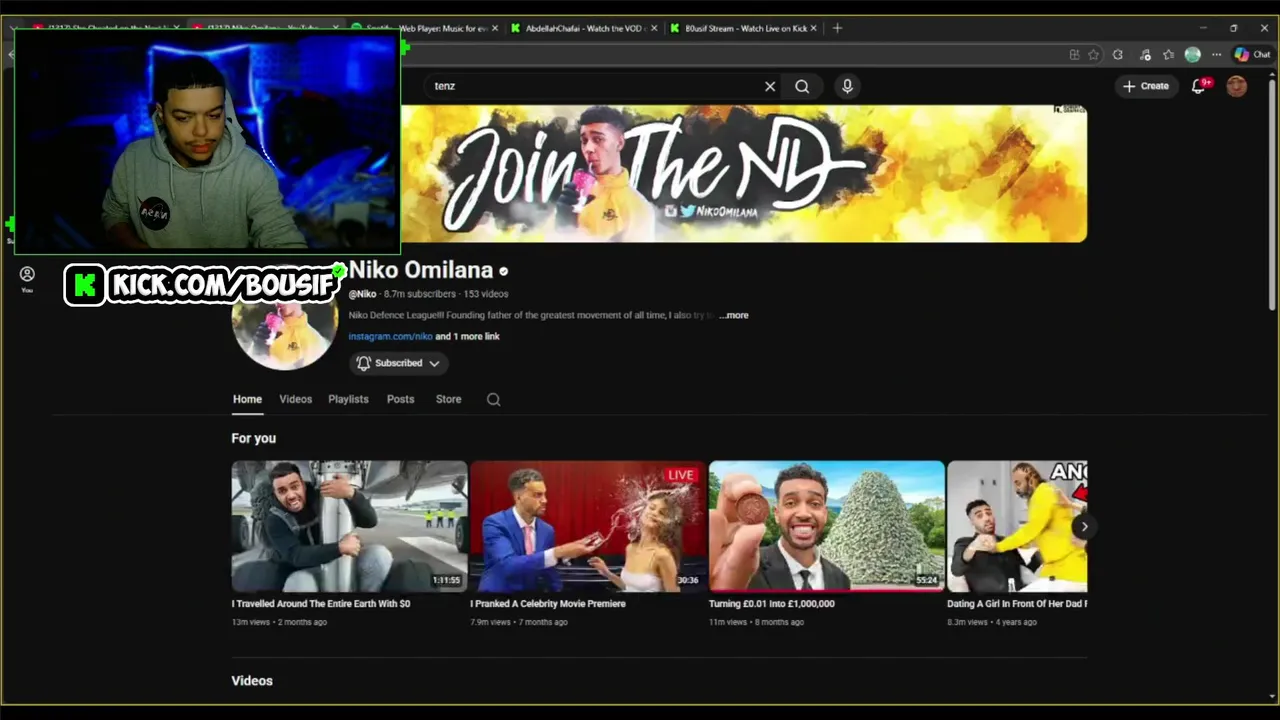The image size is (1280, 720).
Task: Open 'I Travelled Around The Entire Earth' thumbnail
Action: pos(349,526)
